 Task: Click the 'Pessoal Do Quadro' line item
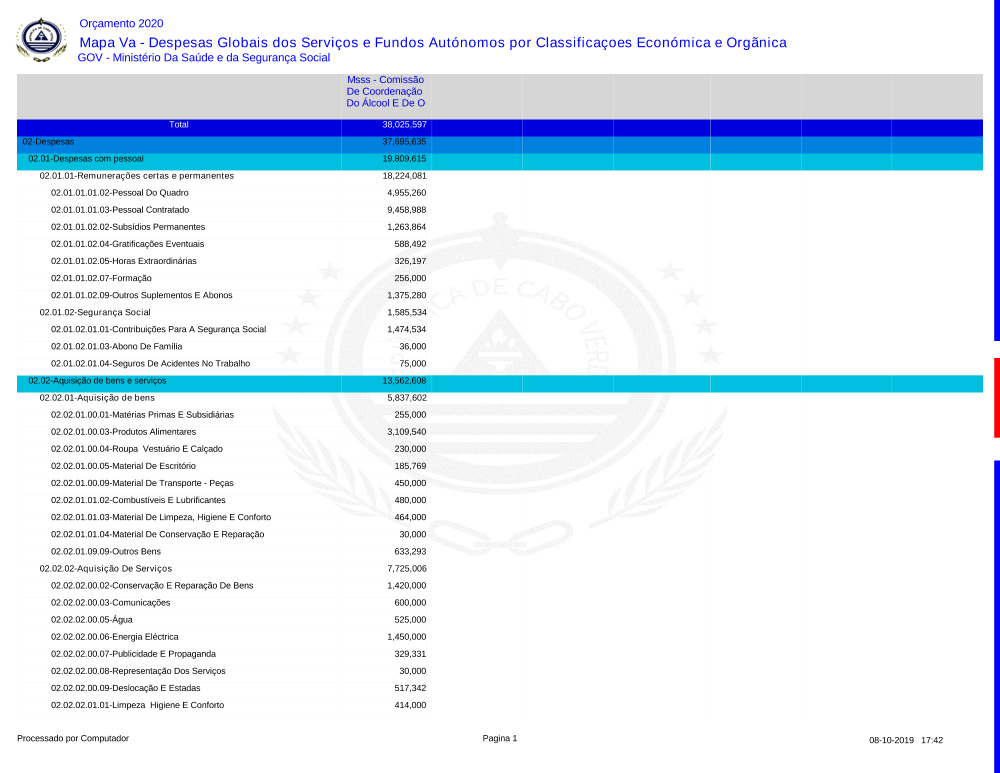pyautogui.click(x=119, y=193)
